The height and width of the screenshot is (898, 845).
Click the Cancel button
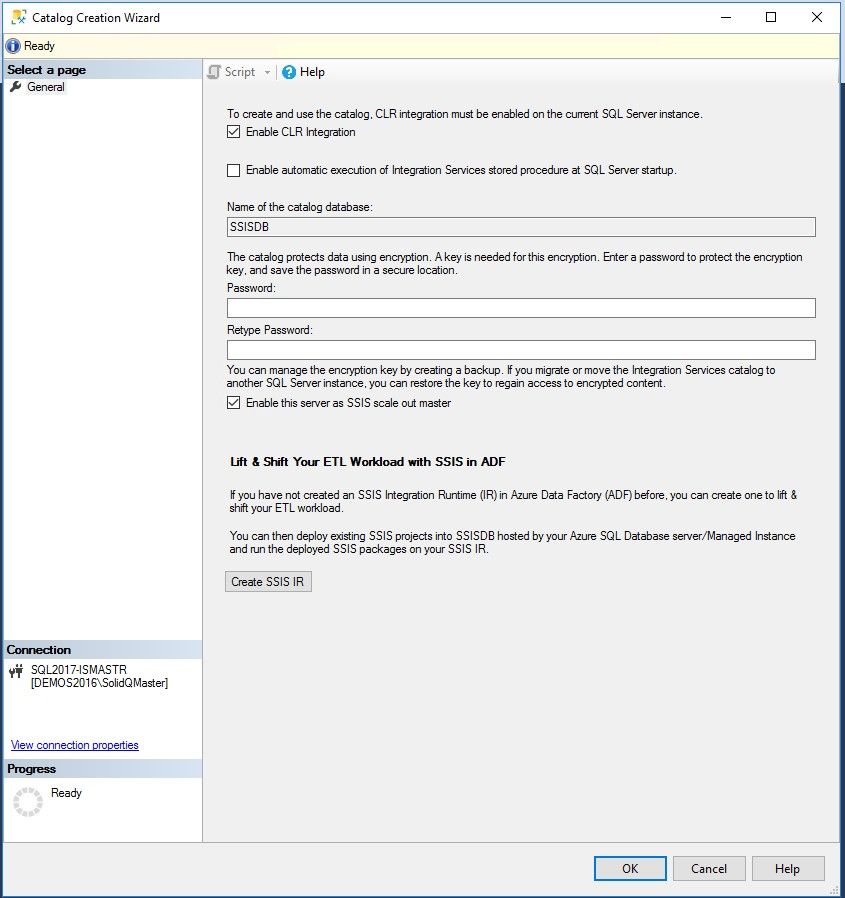pyautogui.click(x=709, y=868)
